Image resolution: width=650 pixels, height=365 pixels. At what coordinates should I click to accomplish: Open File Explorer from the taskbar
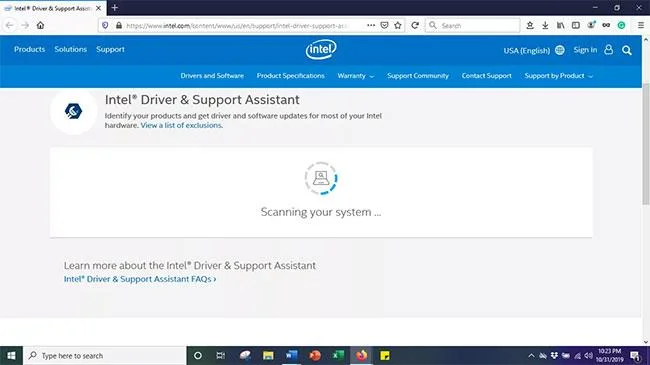tap(268, 355)
